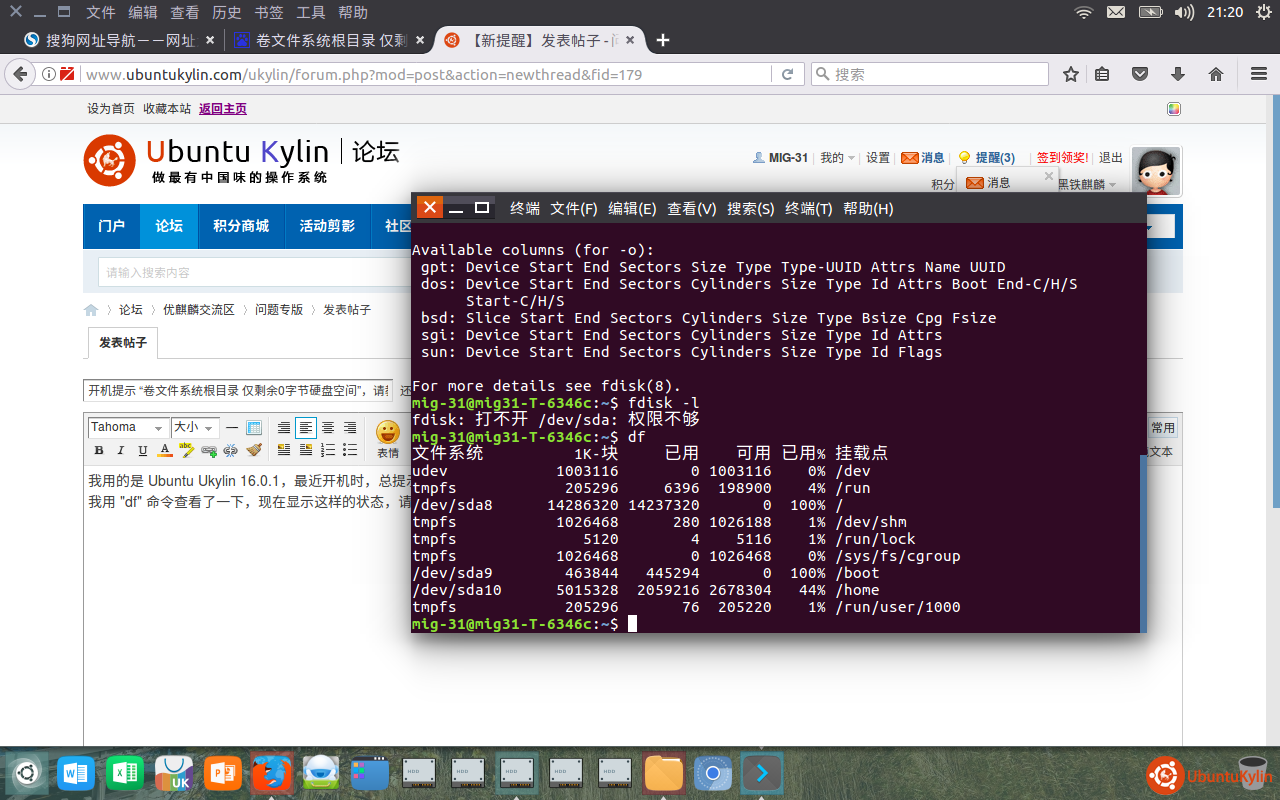
Task: Select the left-align icon
Action: coord(306,428)
